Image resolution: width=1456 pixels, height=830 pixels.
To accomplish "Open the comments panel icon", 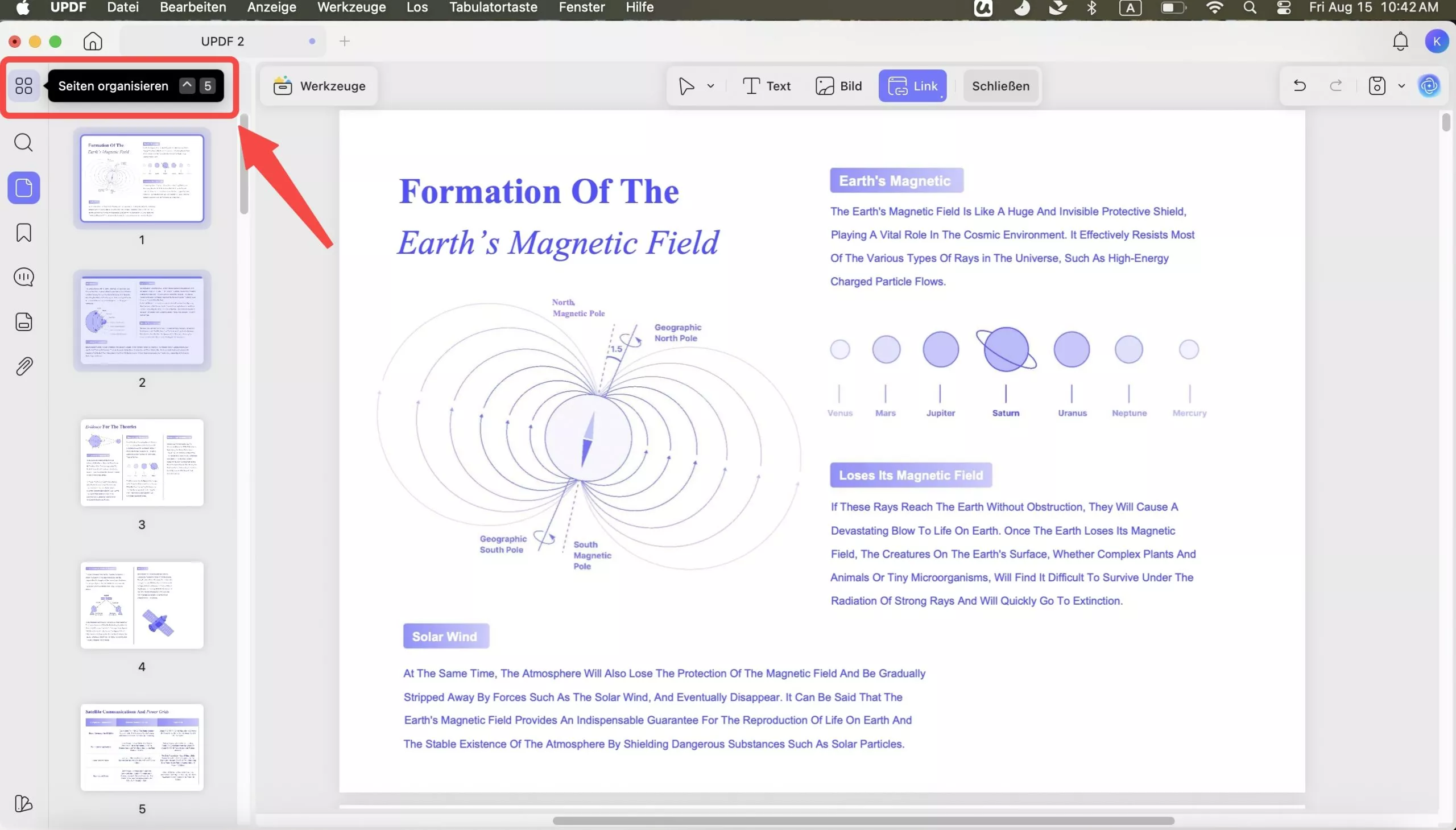I will (23, 277).
